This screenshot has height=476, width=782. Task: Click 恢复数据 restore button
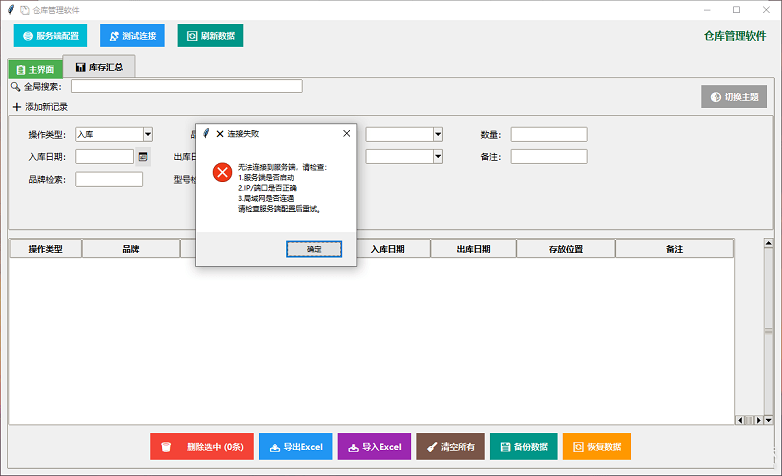pyautogui.click(x=596, y=447)
